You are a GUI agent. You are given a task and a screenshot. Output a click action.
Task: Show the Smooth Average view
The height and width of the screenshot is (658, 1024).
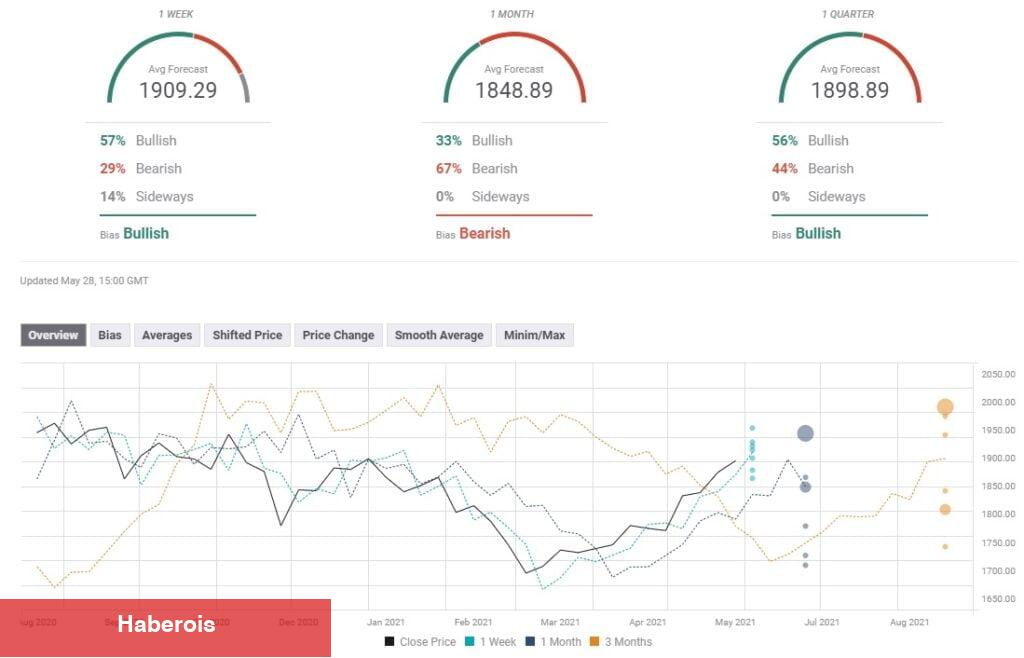click(439, 335)
